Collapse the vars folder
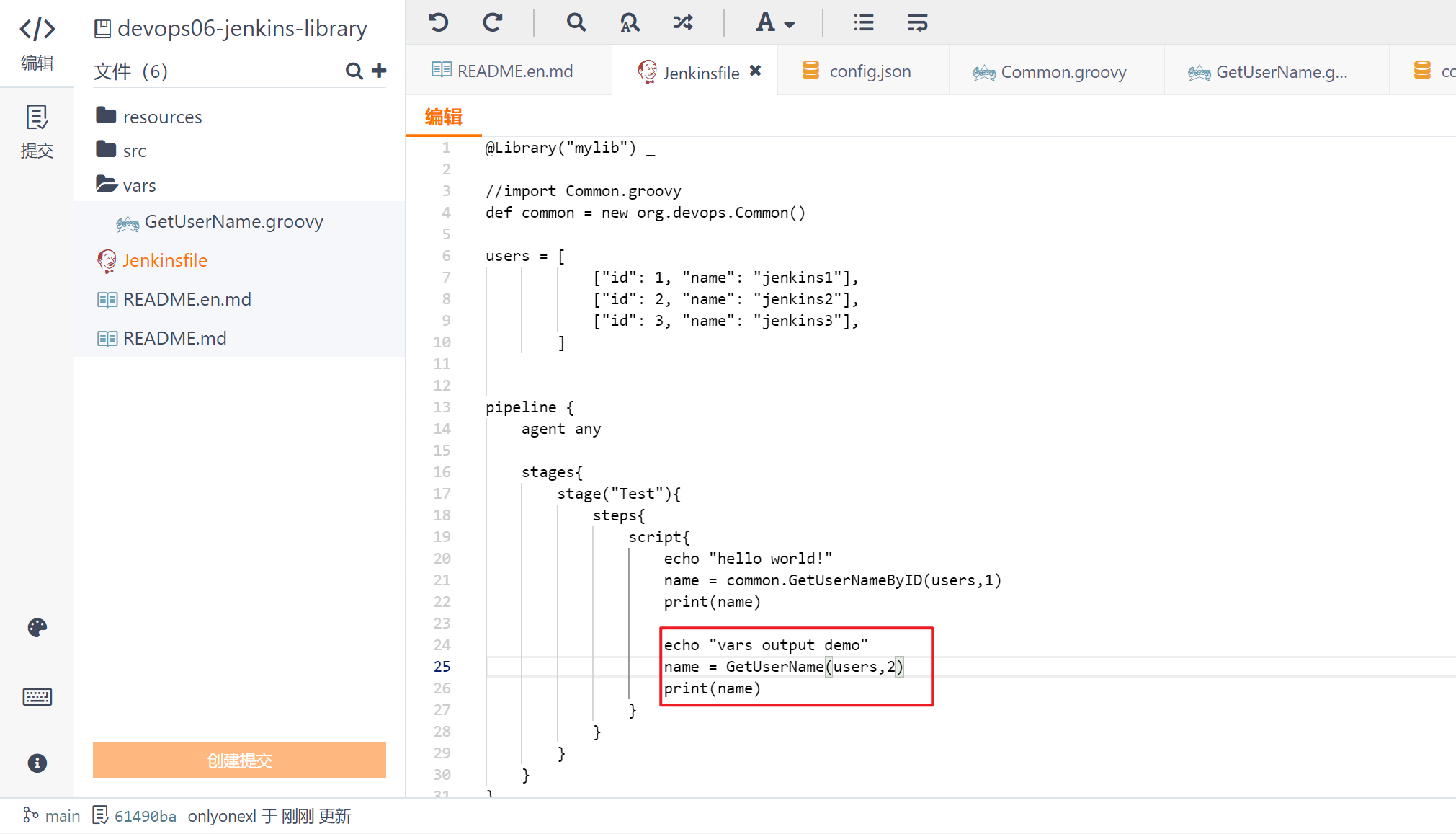This screenshot has height=834, width=1456. coord(126,185)
